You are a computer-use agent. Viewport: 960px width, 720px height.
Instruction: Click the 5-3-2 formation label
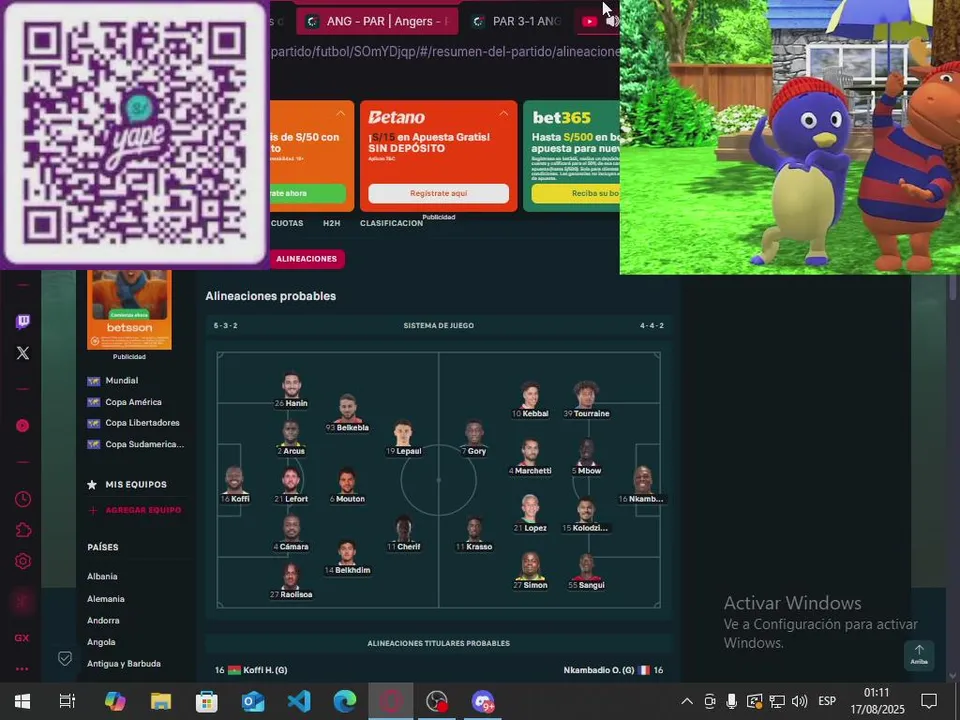click(x=225, y=326)
